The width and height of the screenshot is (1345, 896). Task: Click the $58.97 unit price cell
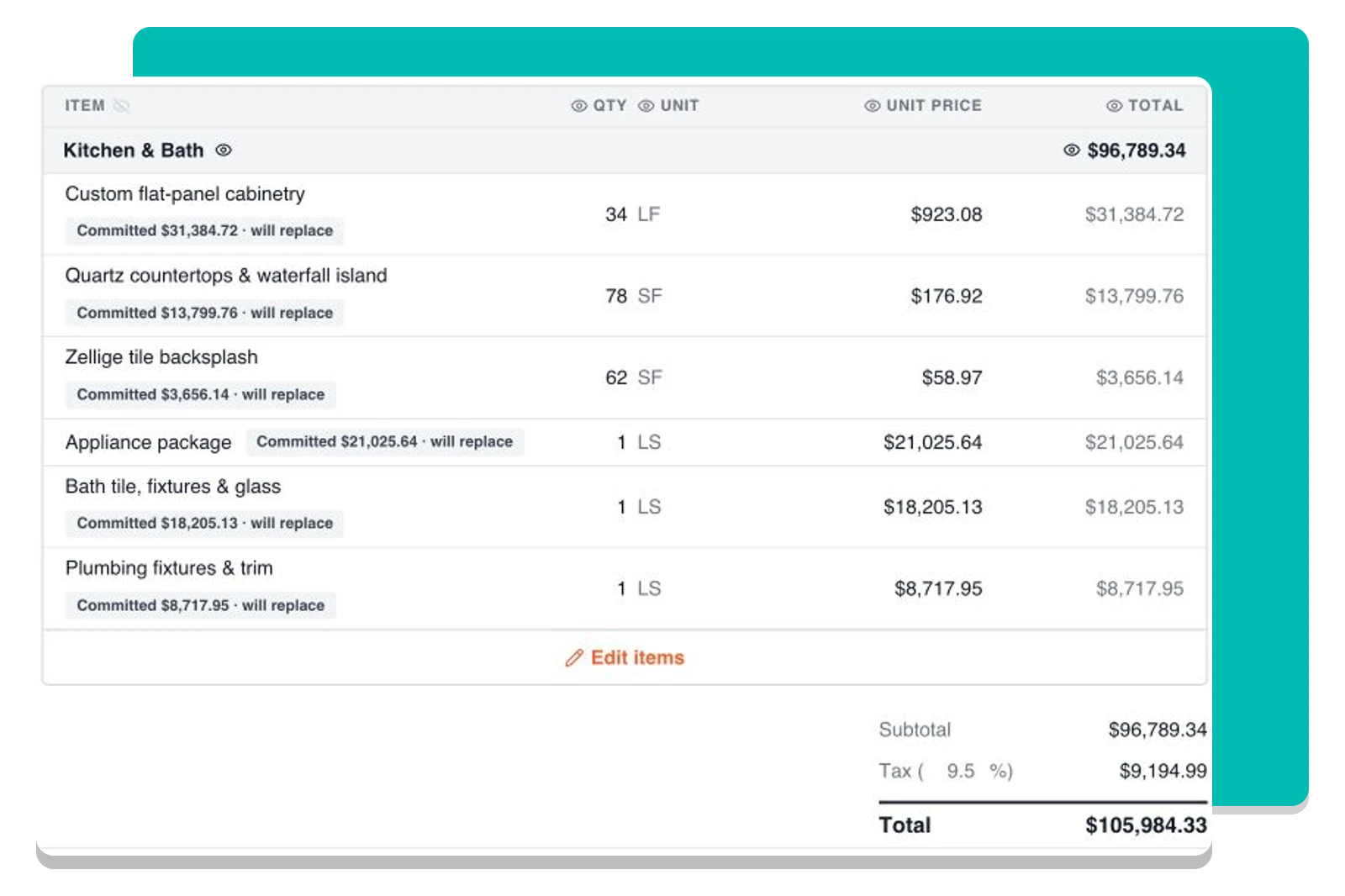952,377
